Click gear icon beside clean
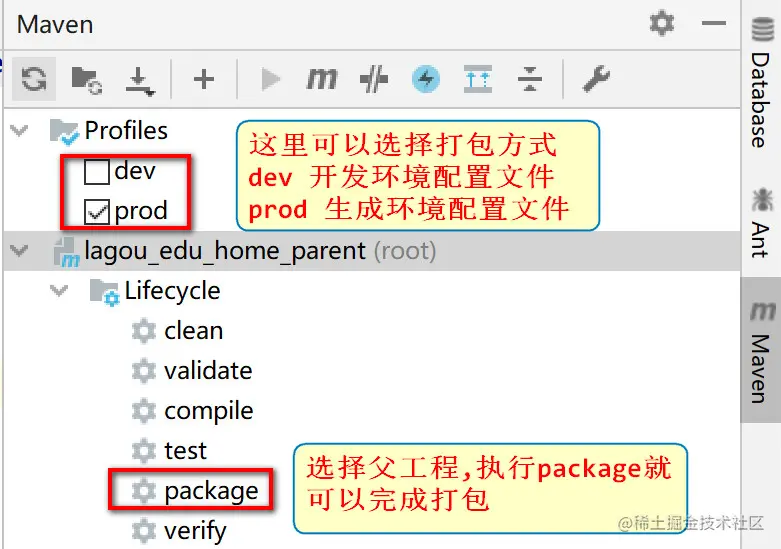This screenshot has height=549, width=781. tap(144, 331)
